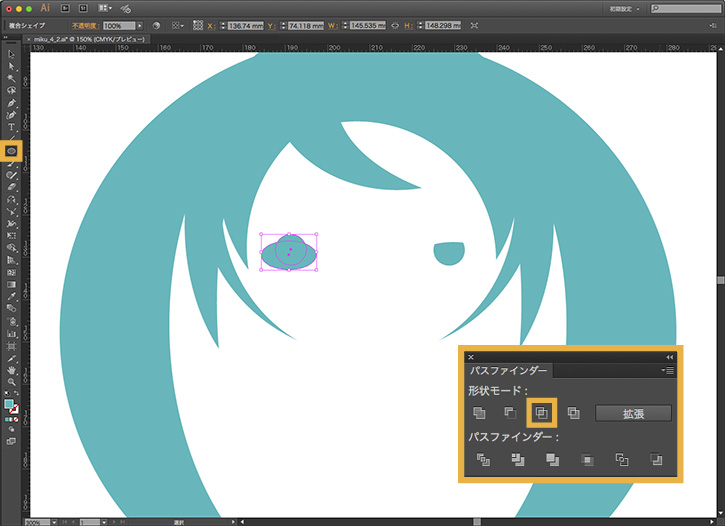Open the zoom level dropdown at bottom
This screenshot has width=725, height=526.
coord(55,522)
